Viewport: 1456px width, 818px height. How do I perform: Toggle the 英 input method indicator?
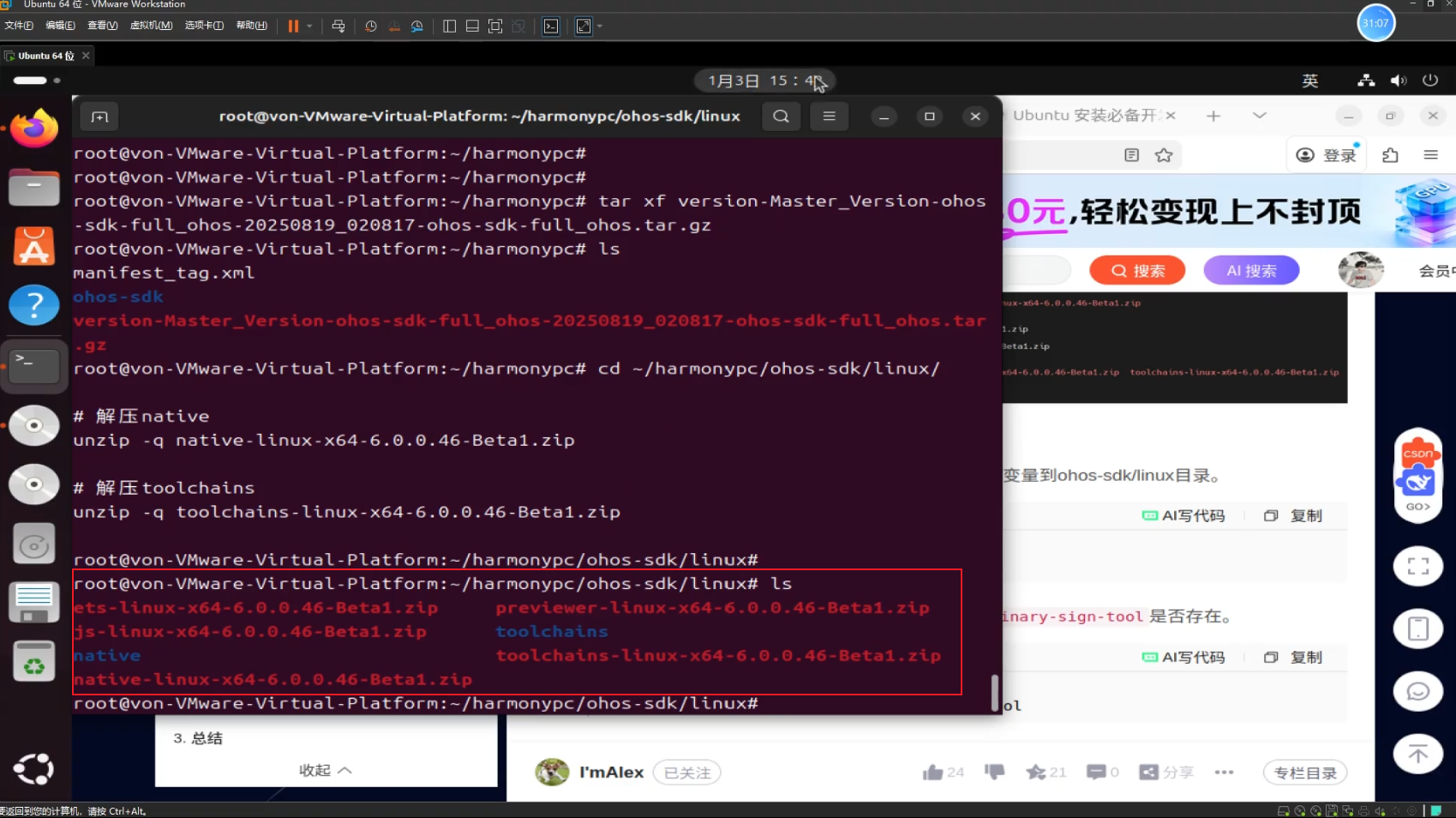(1310, 81)
